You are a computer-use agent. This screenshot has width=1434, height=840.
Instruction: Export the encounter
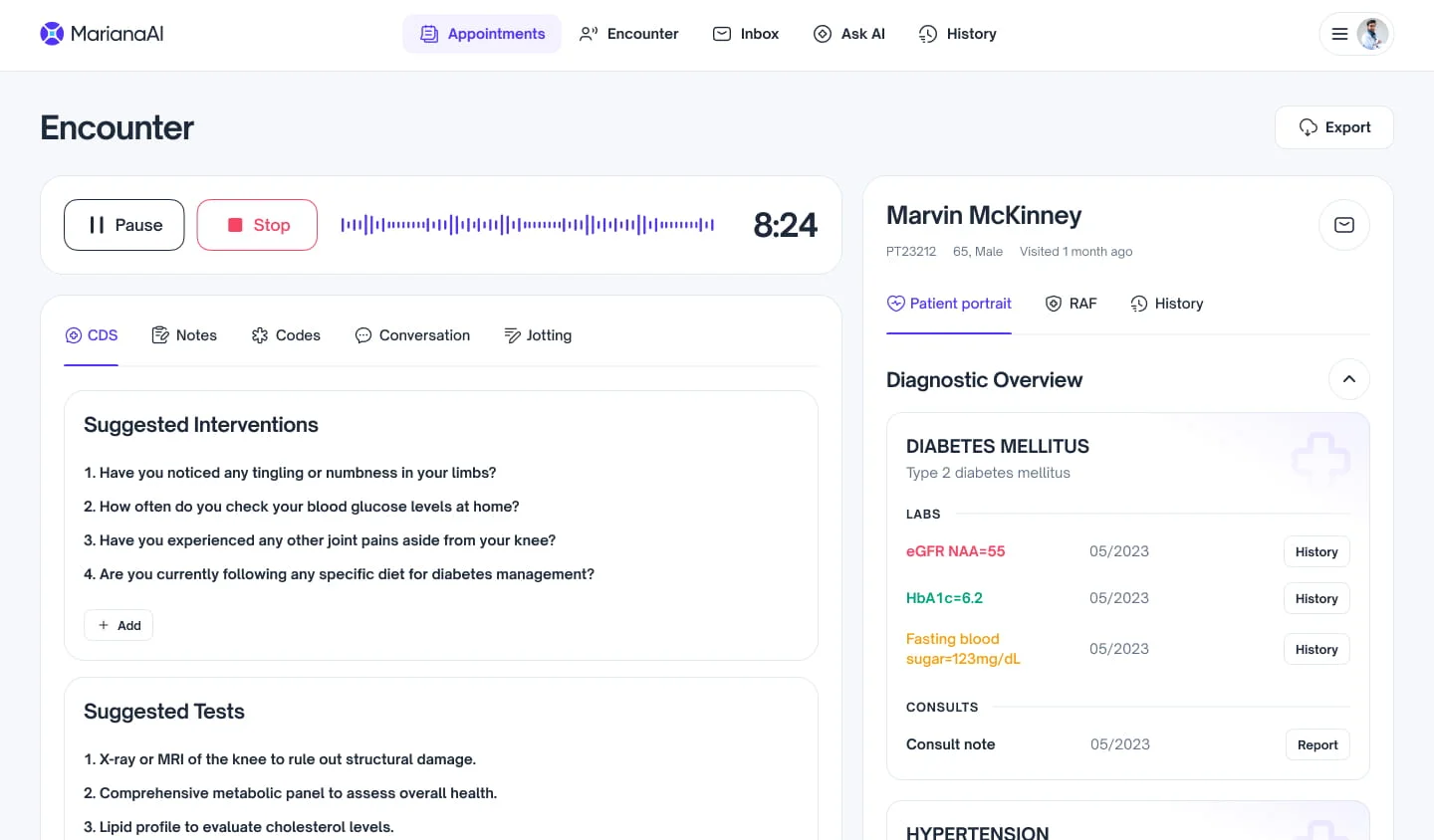click(1334, 127)
